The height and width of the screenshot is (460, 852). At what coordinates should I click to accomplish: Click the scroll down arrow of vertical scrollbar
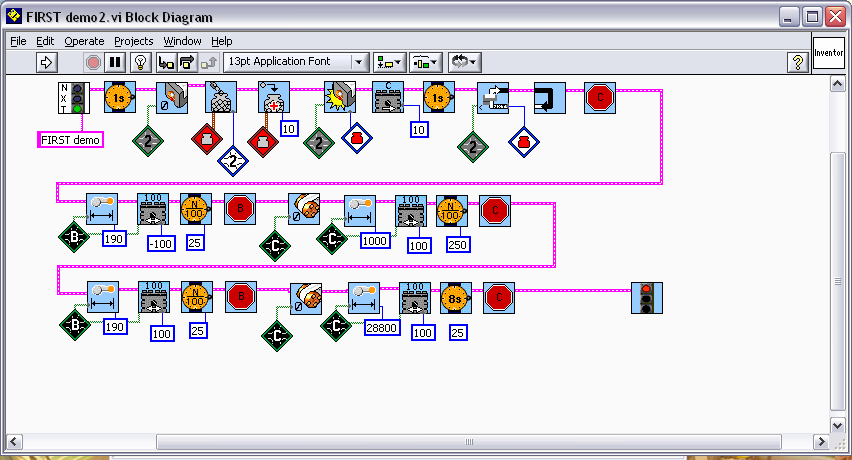[x=837, y=425]
